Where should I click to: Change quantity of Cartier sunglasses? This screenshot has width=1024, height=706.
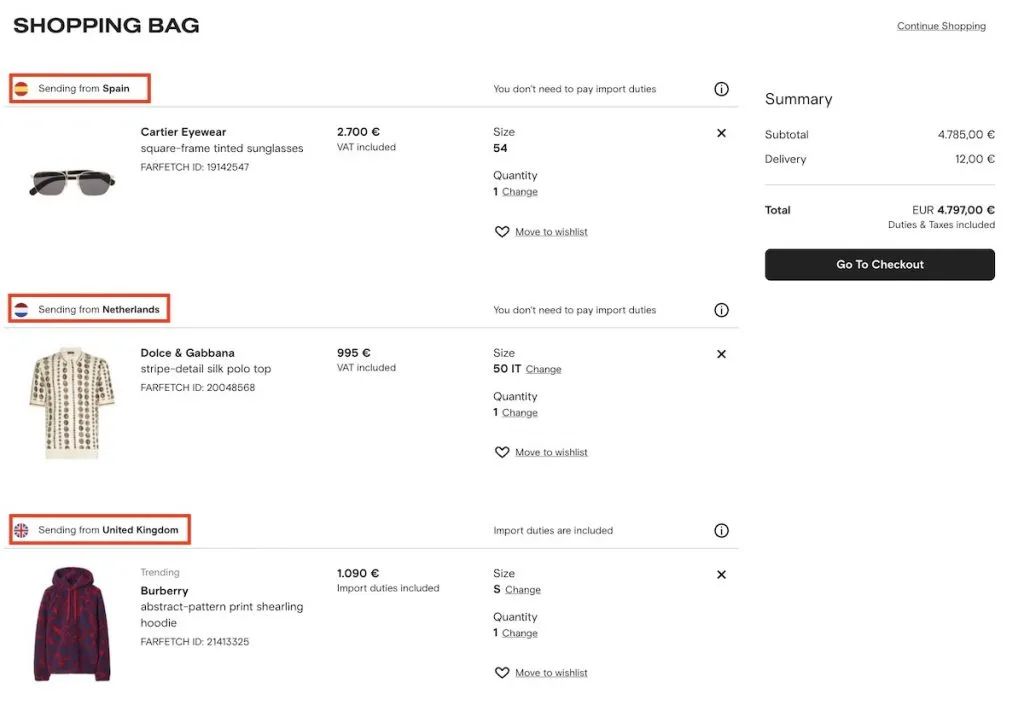519,192
